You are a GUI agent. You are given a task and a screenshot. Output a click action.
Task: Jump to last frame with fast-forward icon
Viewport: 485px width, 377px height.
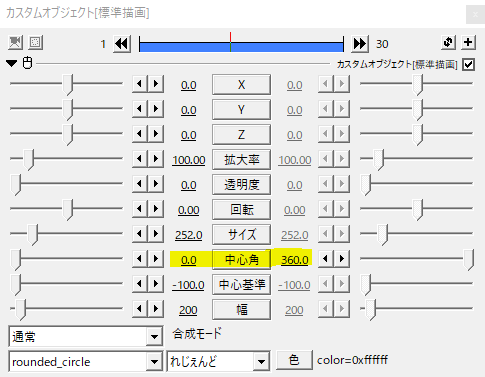click(x=360, y=44)
